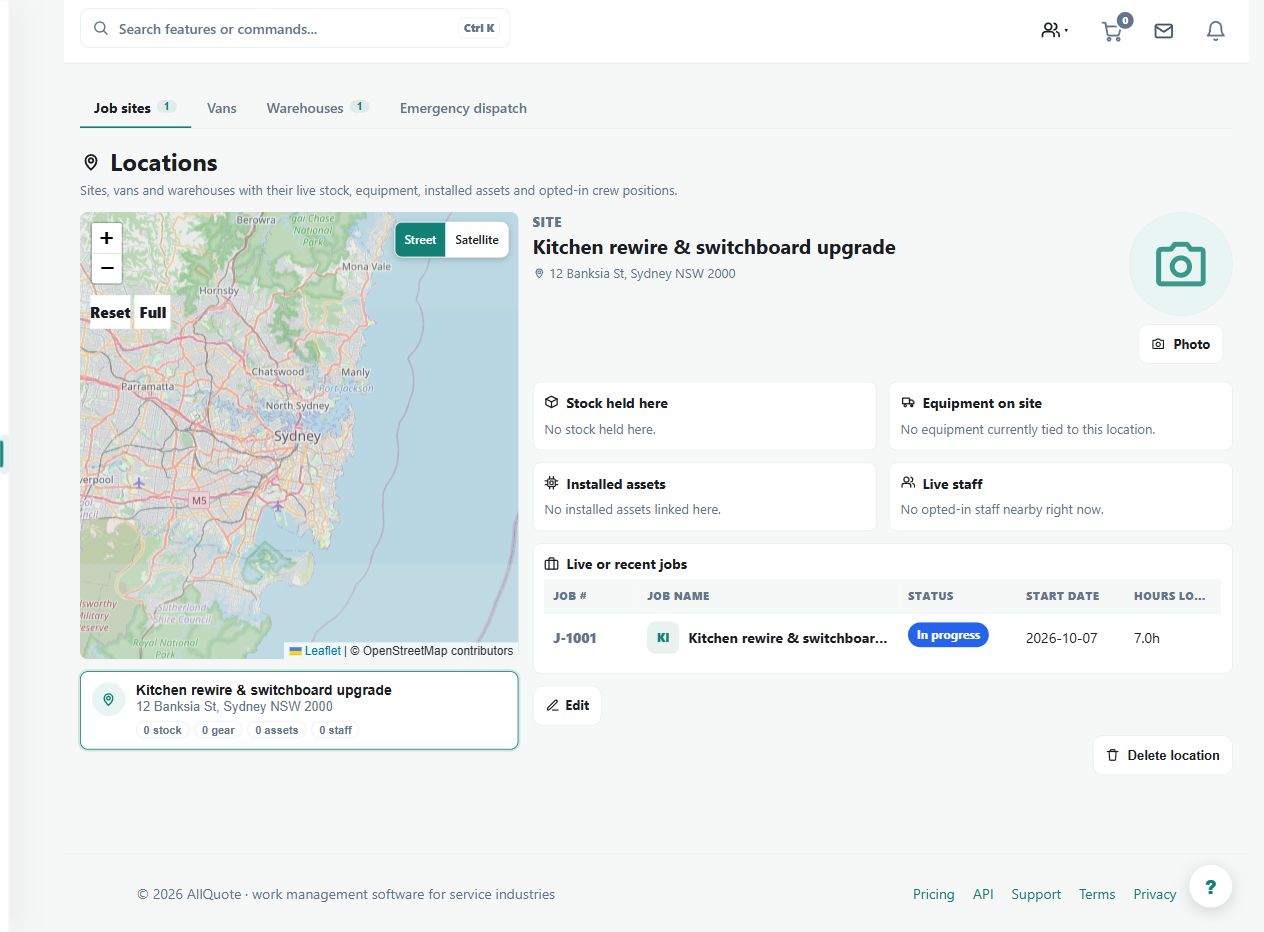Open the Leaflet attribution link

click(322, 651)
